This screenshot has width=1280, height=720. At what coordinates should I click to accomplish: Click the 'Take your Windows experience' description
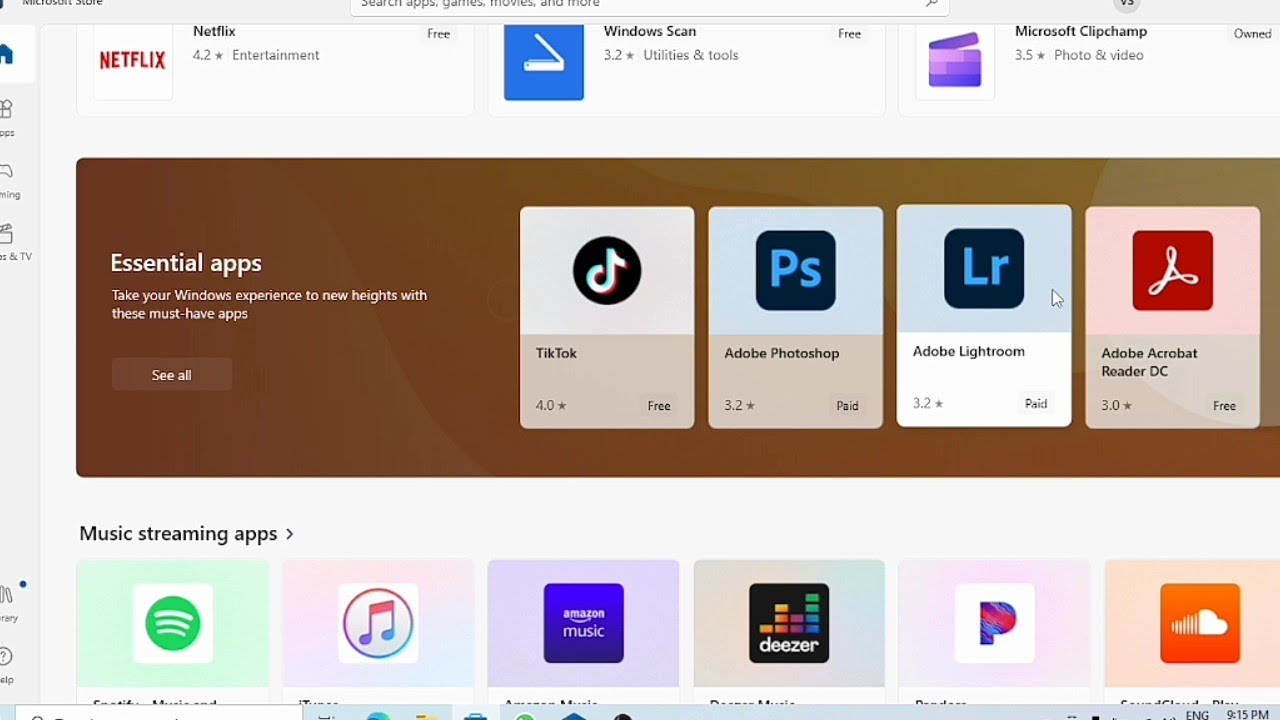pyautogui.click(x=269, y=304)
